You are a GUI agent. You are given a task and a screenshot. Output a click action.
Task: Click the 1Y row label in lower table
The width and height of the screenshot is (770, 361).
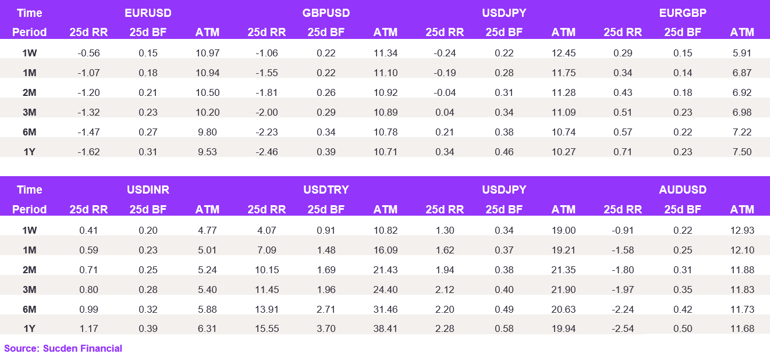click(x=29, y=329)
